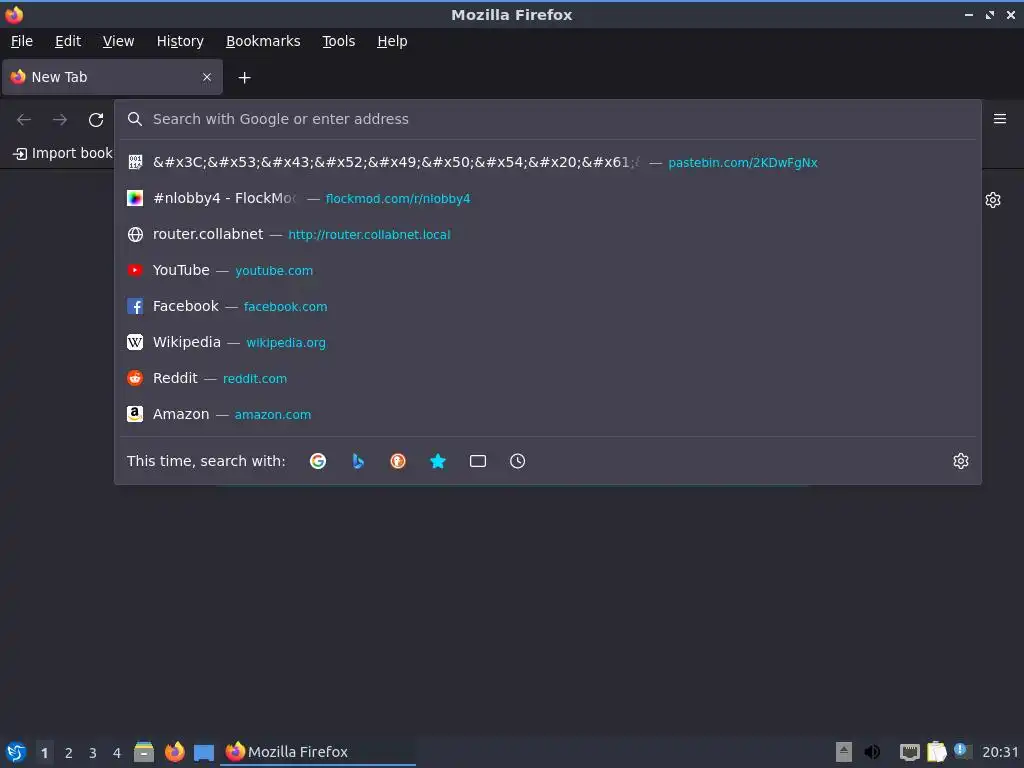Image resolution: width=1024 pixels, height=768 pixels.
Task: Open a new tab with plus button
Action: click(x=244, y=78)
